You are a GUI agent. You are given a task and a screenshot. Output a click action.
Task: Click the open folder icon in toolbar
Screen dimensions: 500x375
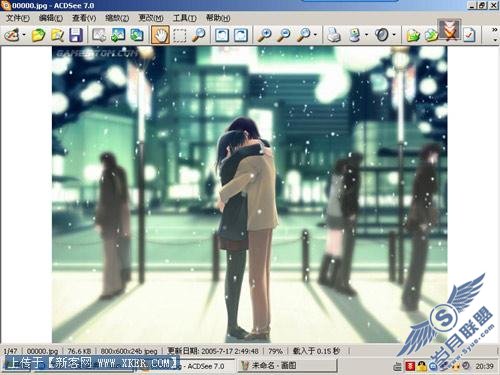coord(38,35)
